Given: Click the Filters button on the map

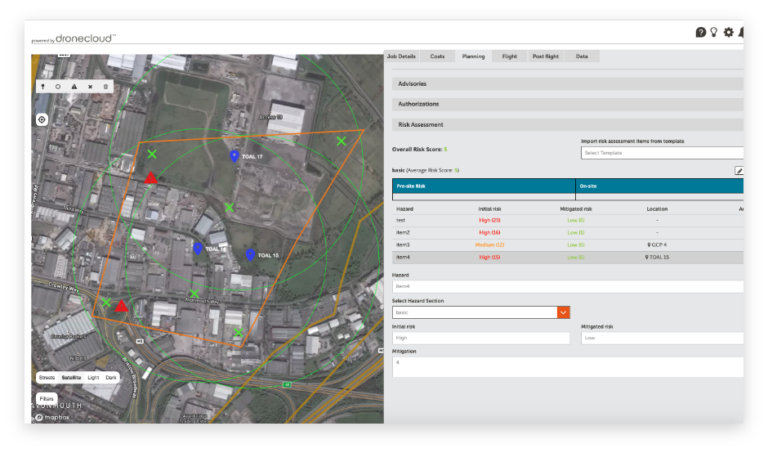Looking at the screenshot, I should [46, 398].
